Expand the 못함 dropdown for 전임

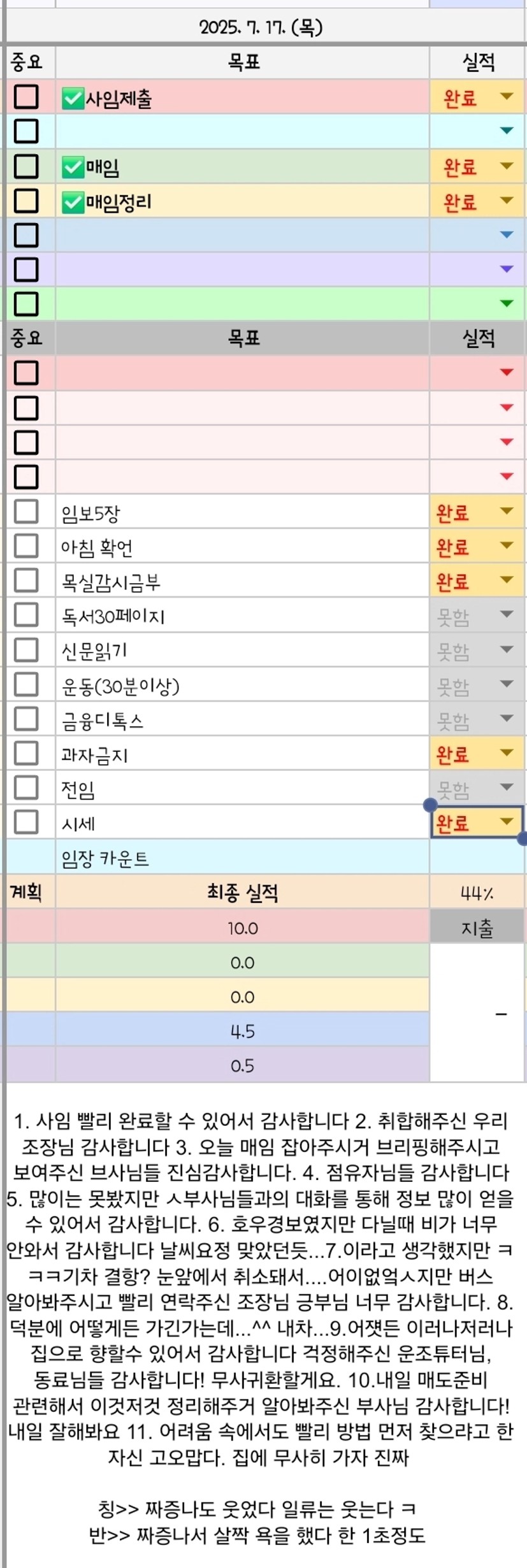click(x=507, y=787)
